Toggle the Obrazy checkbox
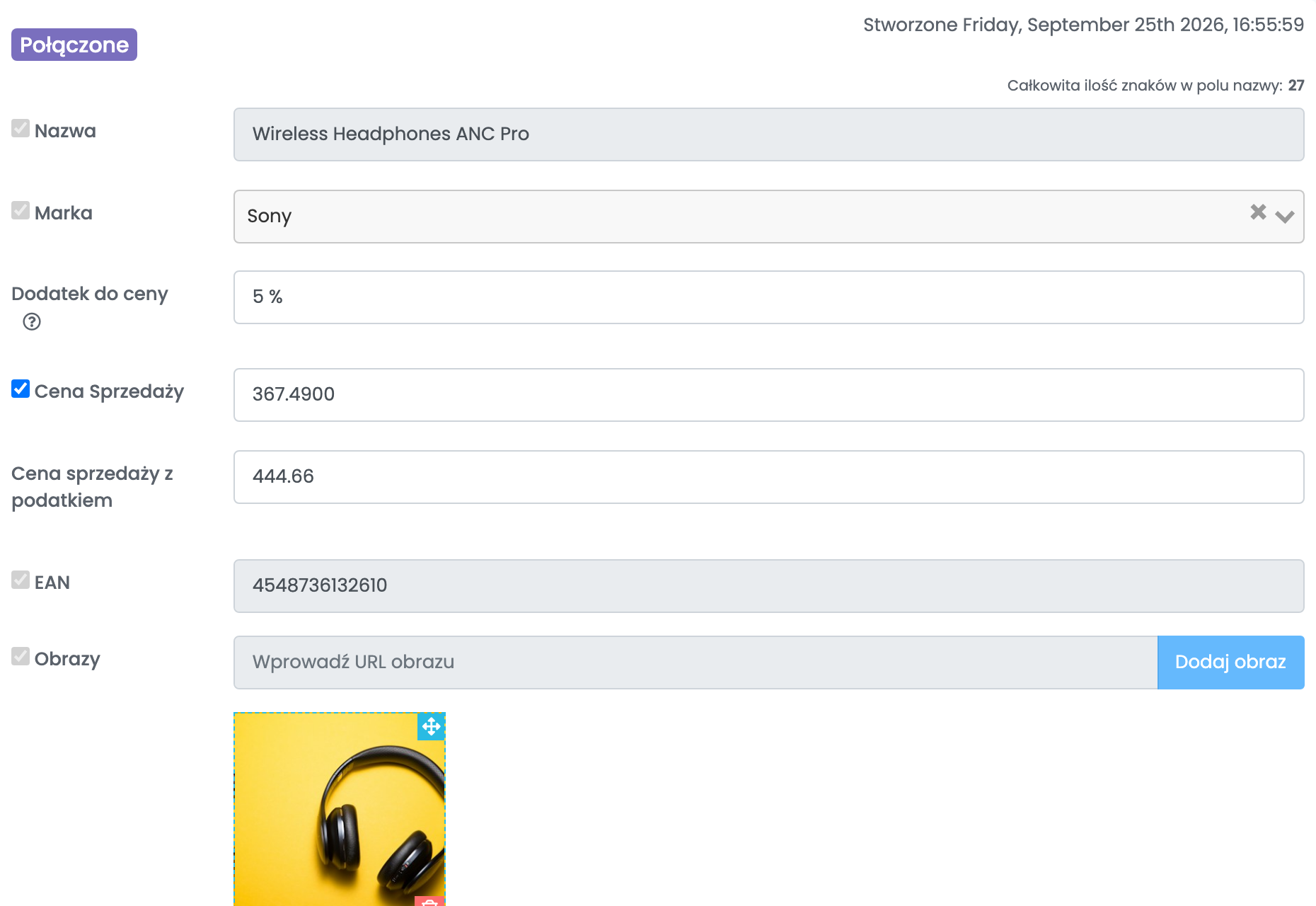 pyautogui.click(x=21, y=656)
